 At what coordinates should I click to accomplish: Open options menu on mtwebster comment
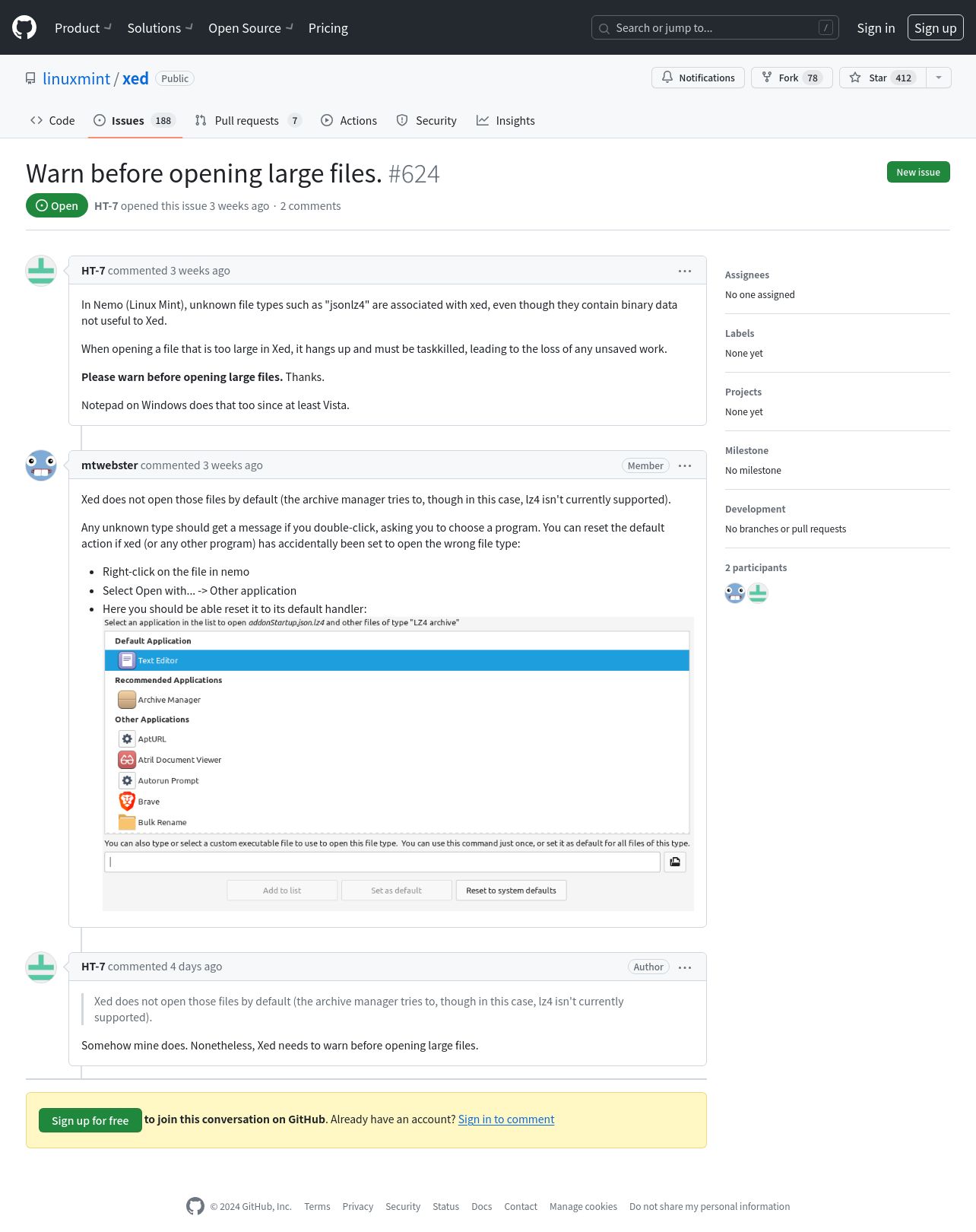click(x=685, y=465)
